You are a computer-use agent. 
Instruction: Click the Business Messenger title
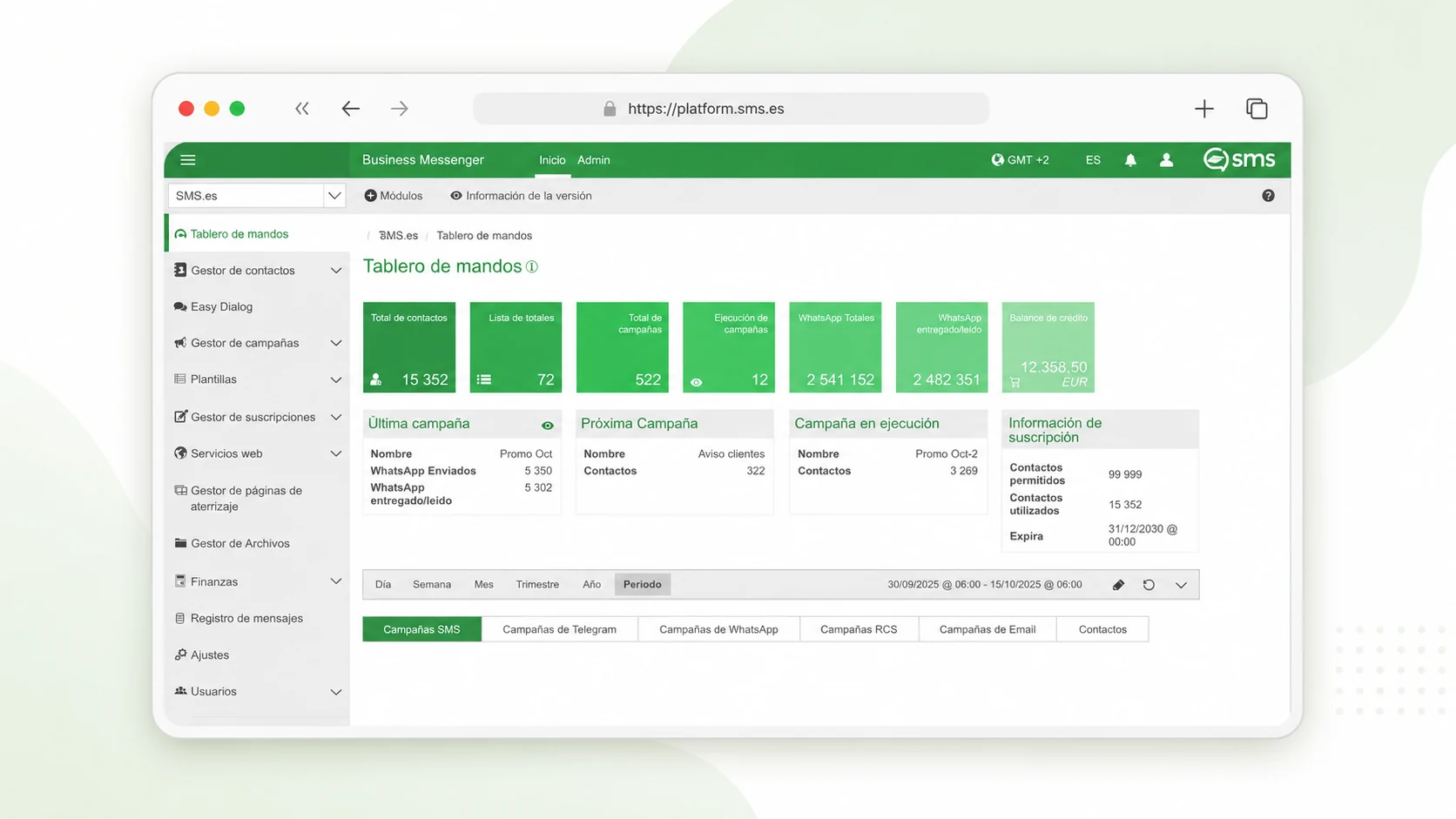[423, 160]
